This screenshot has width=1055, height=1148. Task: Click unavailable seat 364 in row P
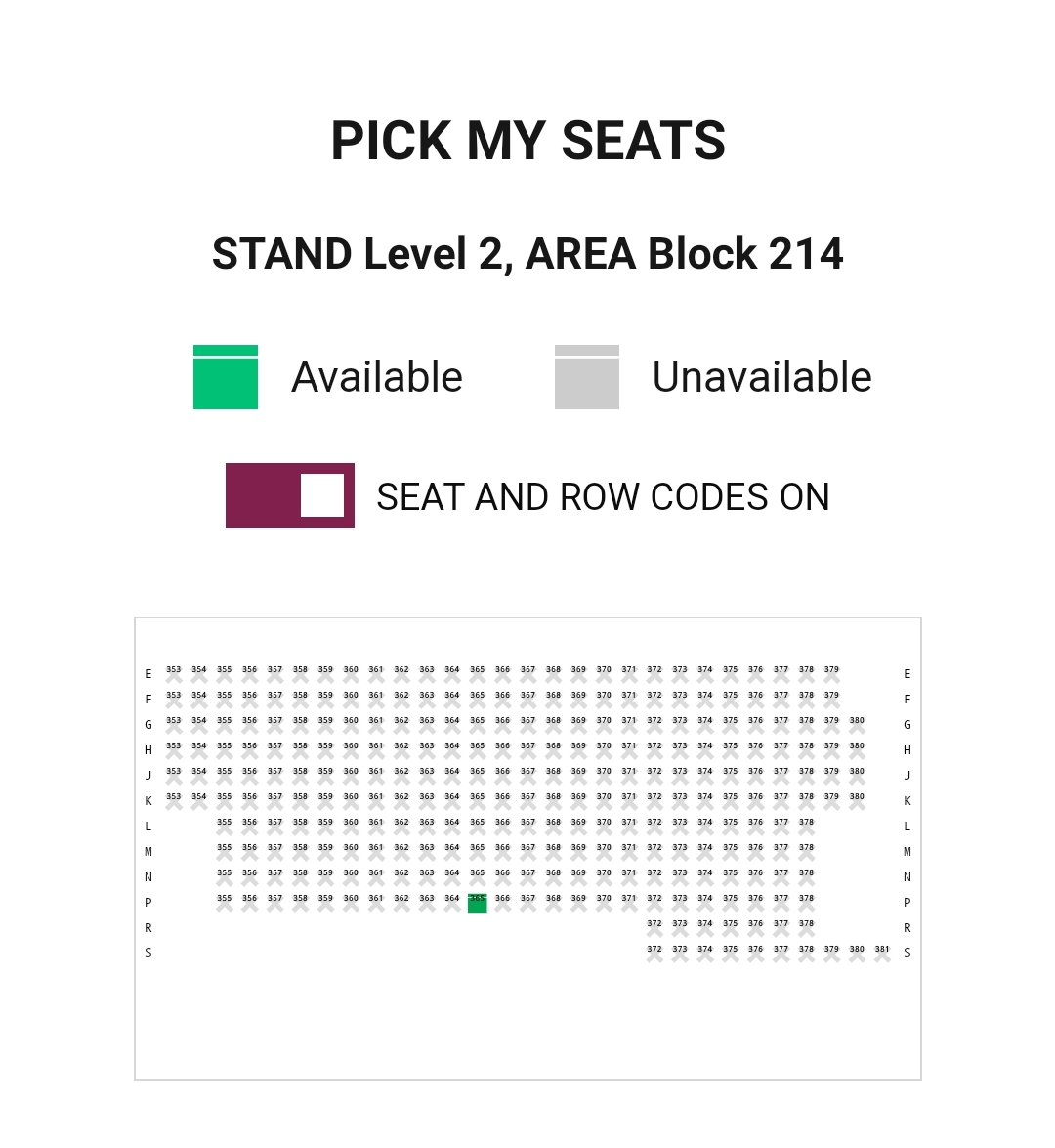(x=451, y=904)
